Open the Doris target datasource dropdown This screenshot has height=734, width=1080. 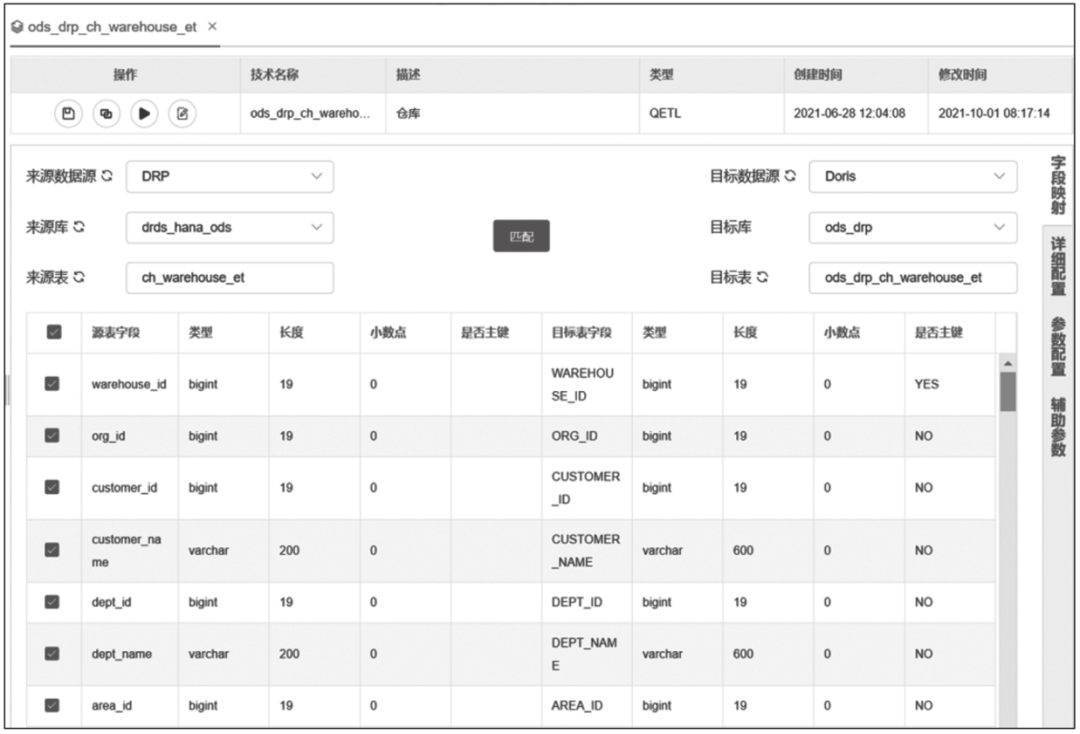pos(913,176)
